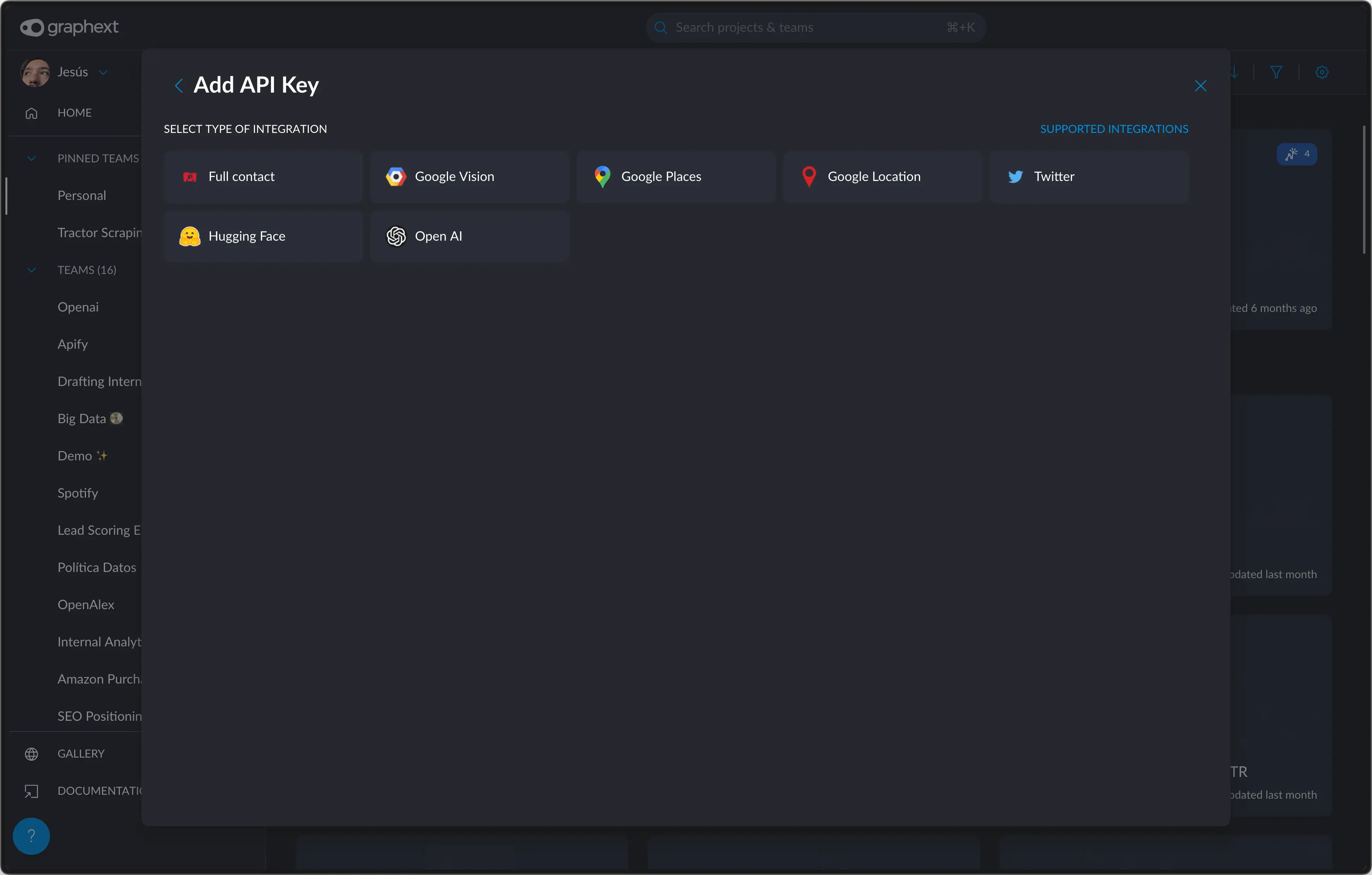The width and height of the screenshot is (1372, 875).
Task: Close the Add API Key dialog
Action: click(1200, 86)
